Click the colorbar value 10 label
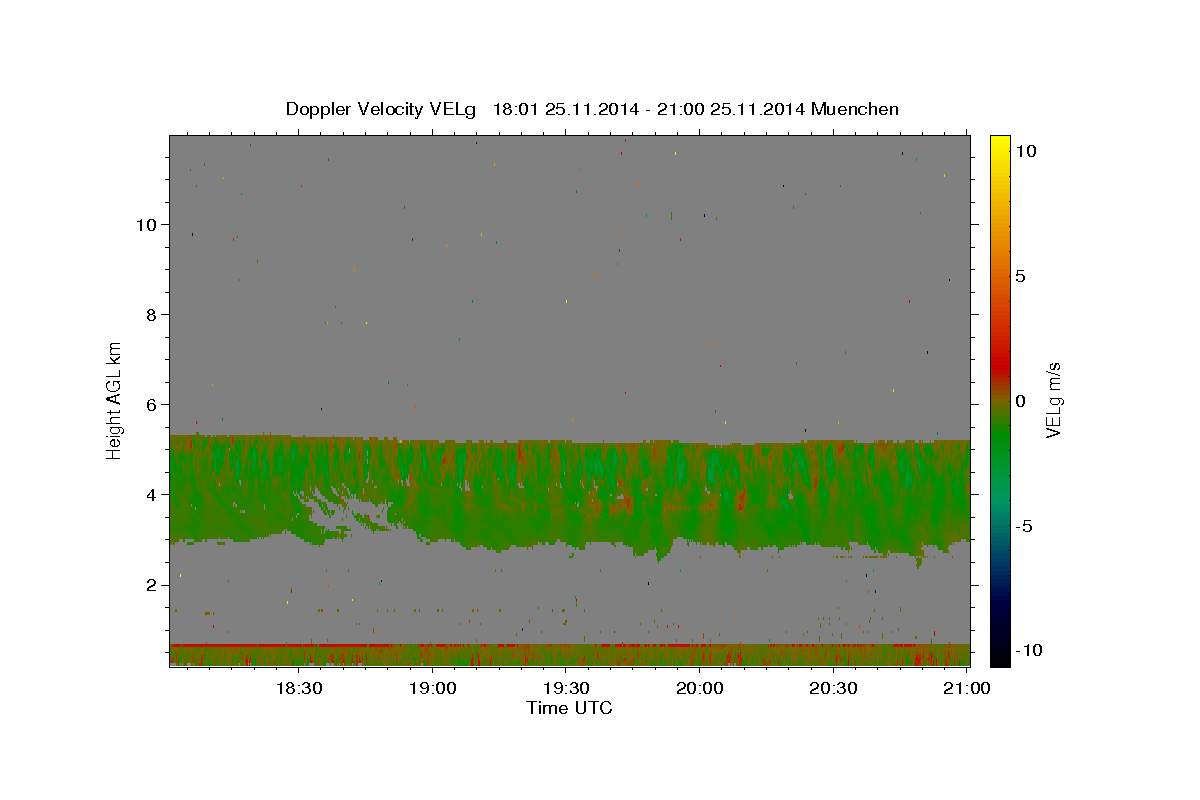Viewport: 1200px width, 800px height. [x=1025, y=151]
